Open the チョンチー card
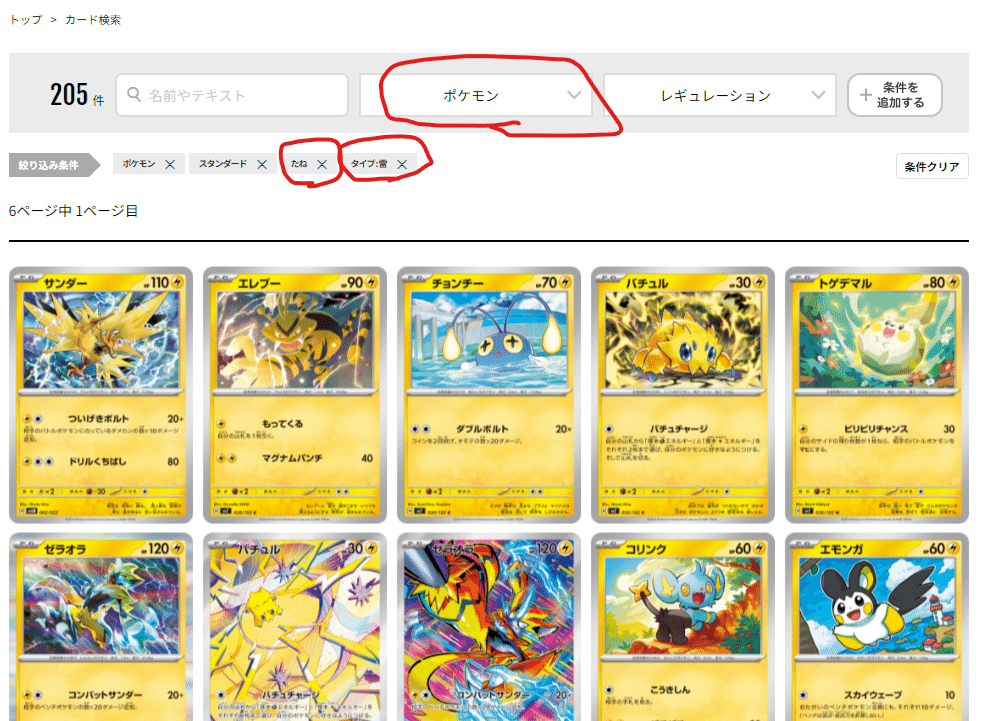The image size is (987, 721). 489,395
